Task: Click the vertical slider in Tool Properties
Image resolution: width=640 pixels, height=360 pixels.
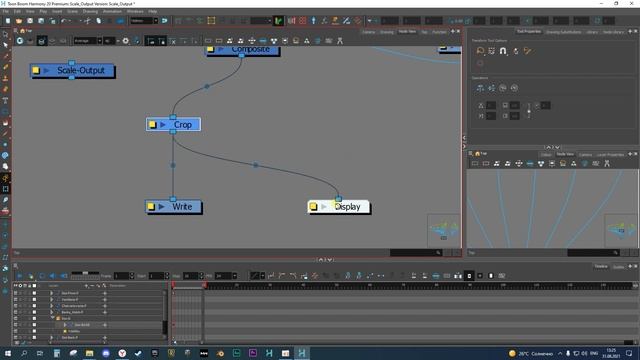Action: click(529, 111)
